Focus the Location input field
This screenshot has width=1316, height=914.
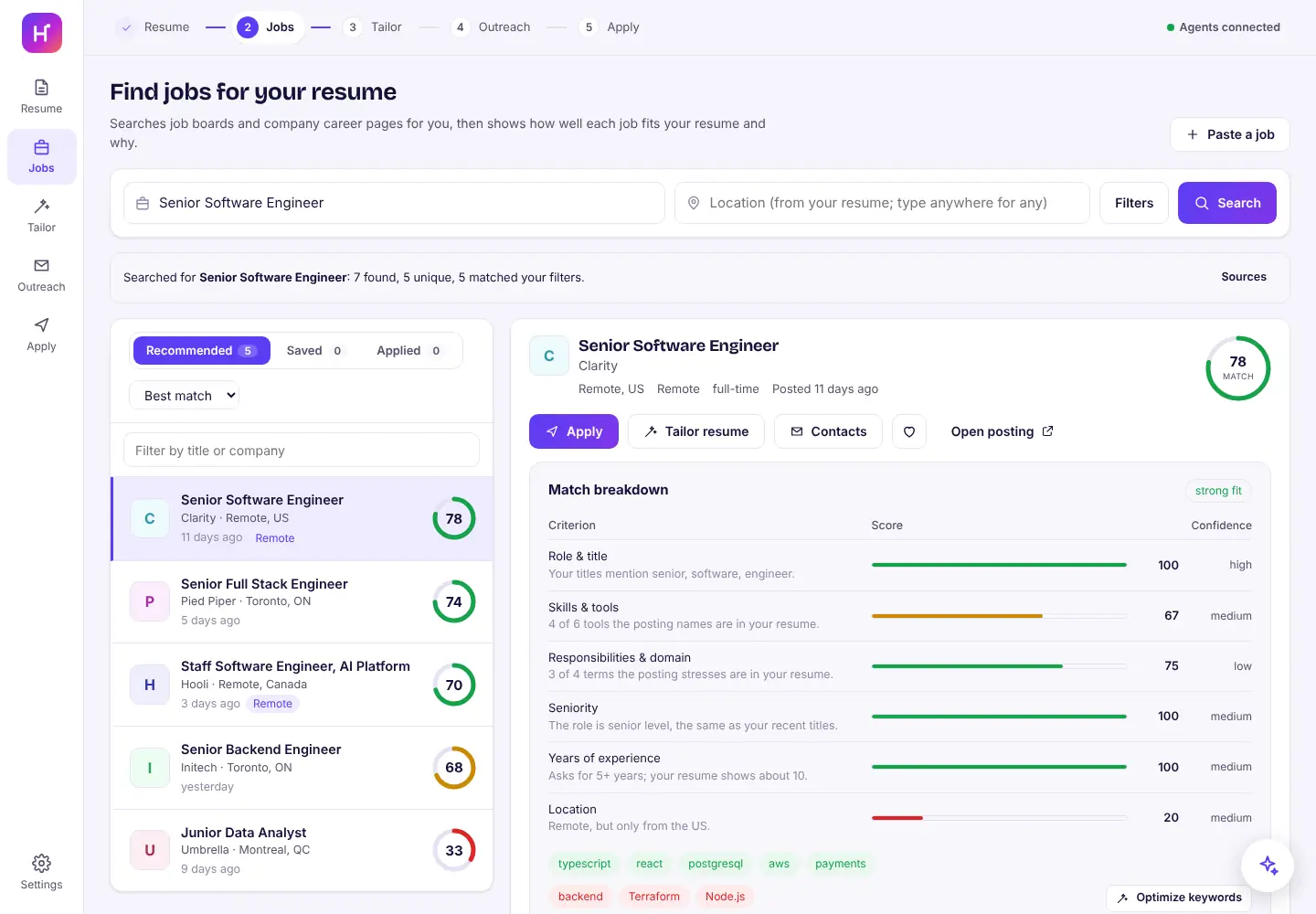[882, 203]
